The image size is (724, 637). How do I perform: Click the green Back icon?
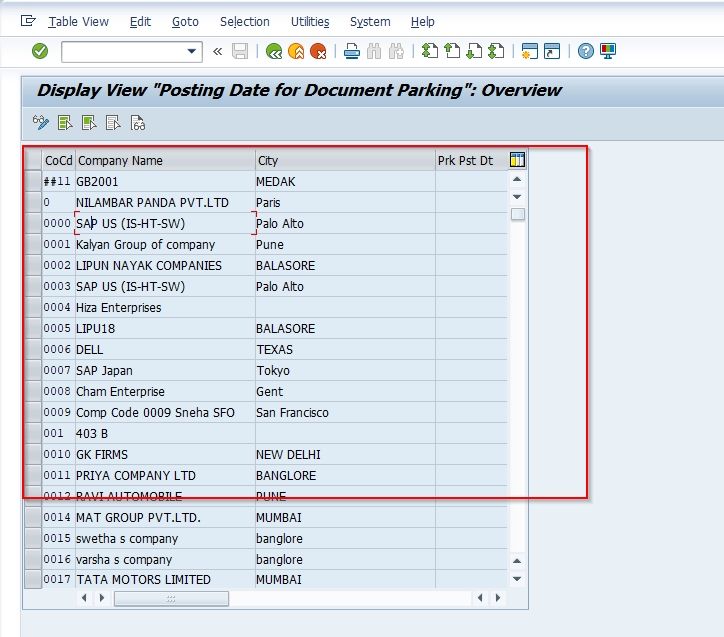(x=274, y=51)
